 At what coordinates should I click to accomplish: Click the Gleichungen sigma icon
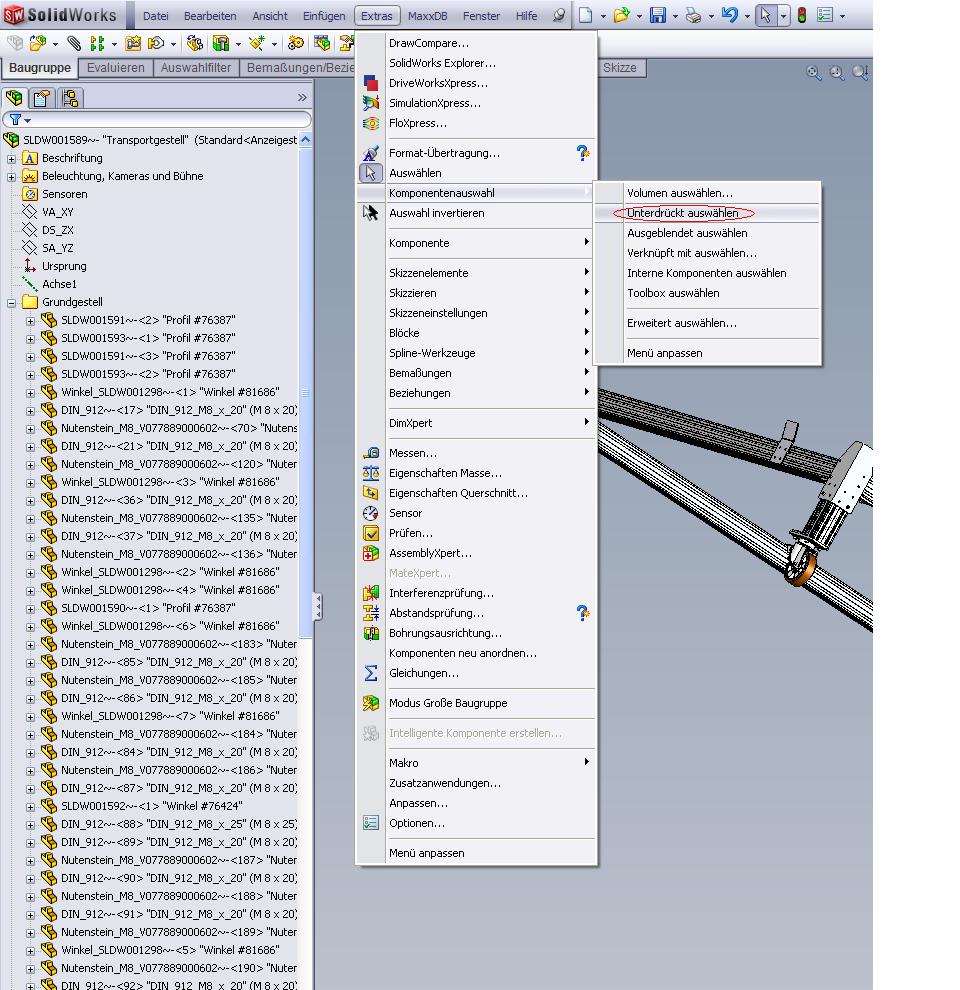point(371,673)
